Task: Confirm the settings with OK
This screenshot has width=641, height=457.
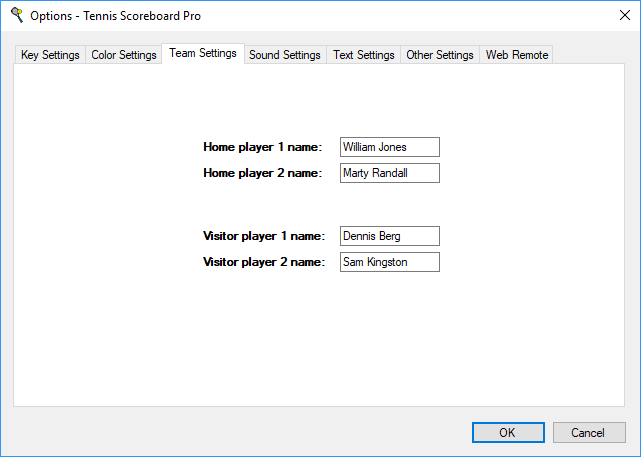Action: pos(507,432)
